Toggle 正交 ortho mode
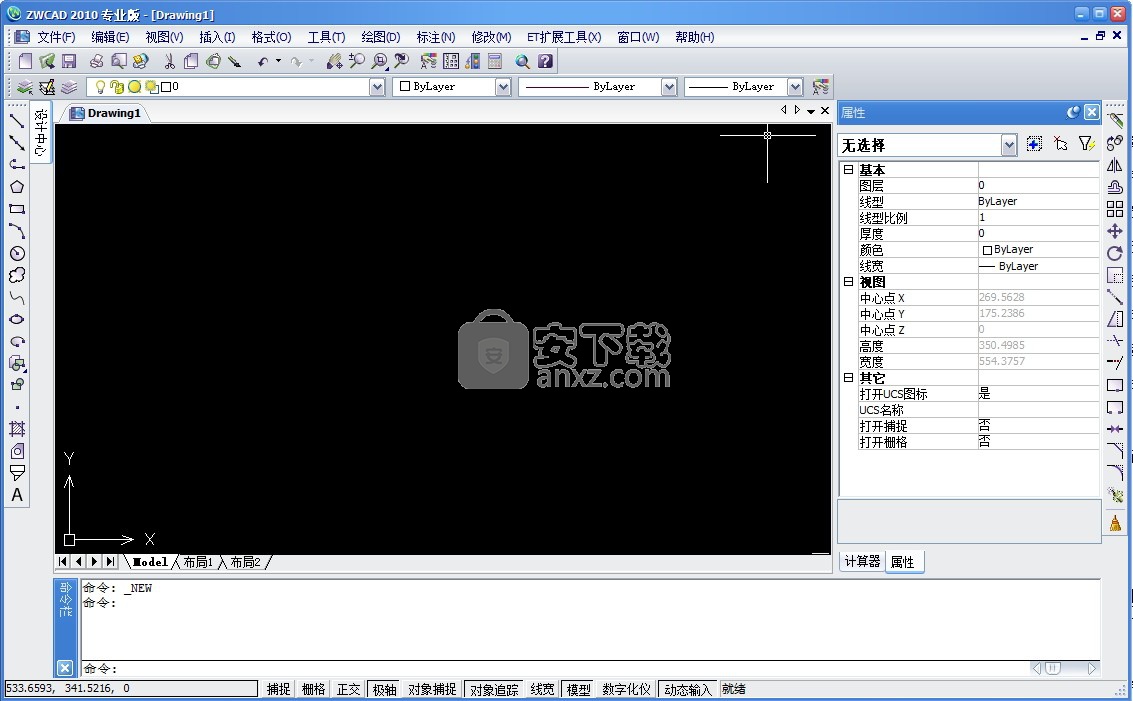The image size is (1133, 701). coord(348,689)
